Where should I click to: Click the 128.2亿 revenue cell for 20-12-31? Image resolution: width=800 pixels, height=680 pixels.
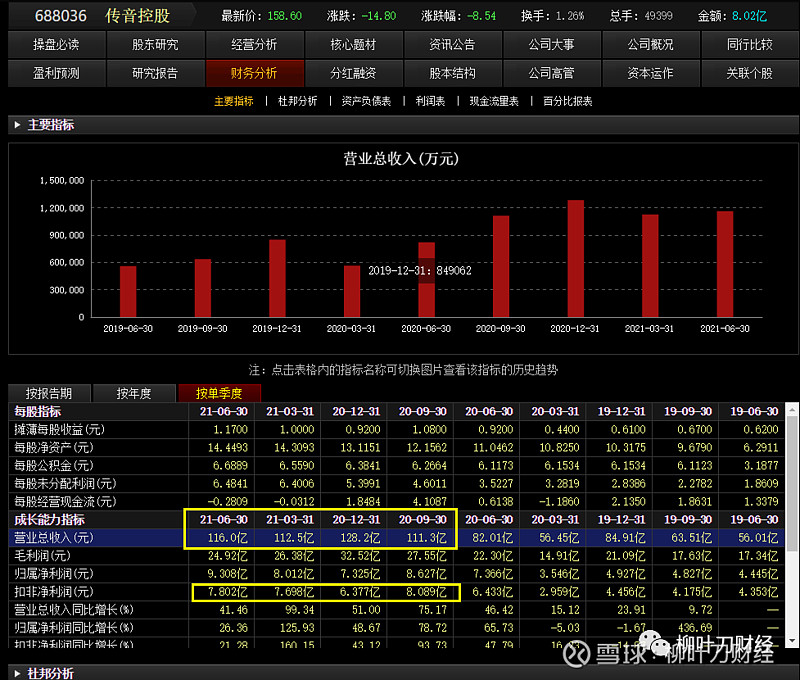coord(360,538)
